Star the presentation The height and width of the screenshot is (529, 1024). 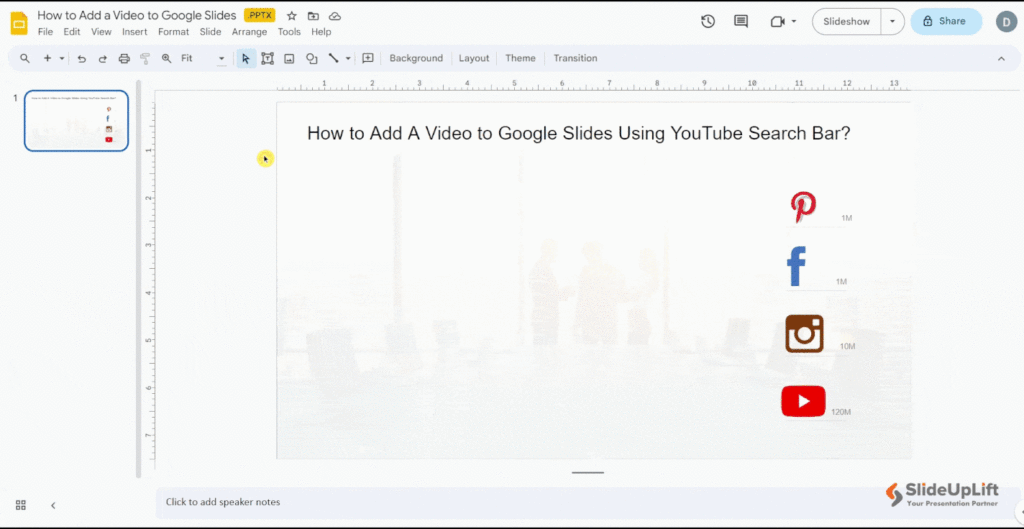tap(292, 16)
